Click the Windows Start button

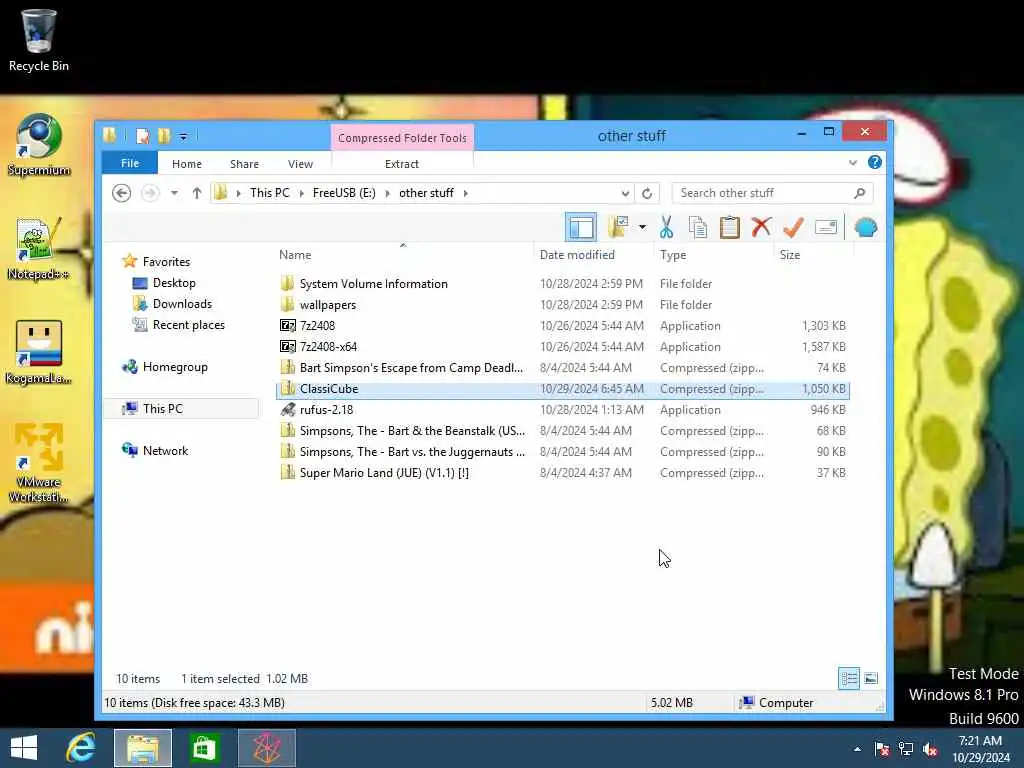pos(24,747)
